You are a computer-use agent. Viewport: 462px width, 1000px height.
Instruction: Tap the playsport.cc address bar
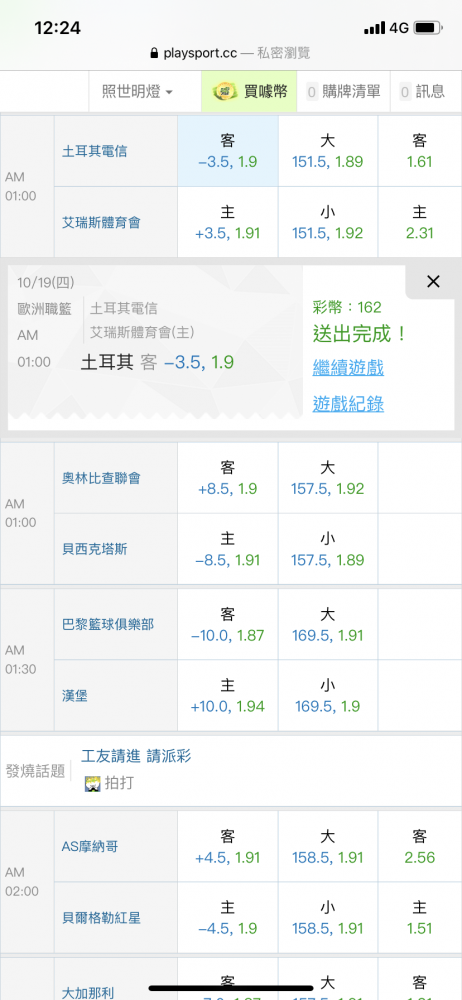click(x=231, y=53)
